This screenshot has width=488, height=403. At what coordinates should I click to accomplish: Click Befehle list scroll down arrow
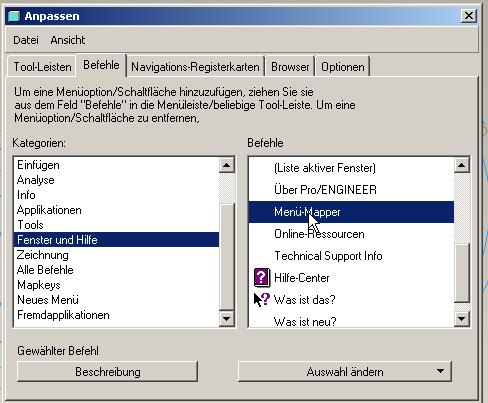[x=462, y=319]
